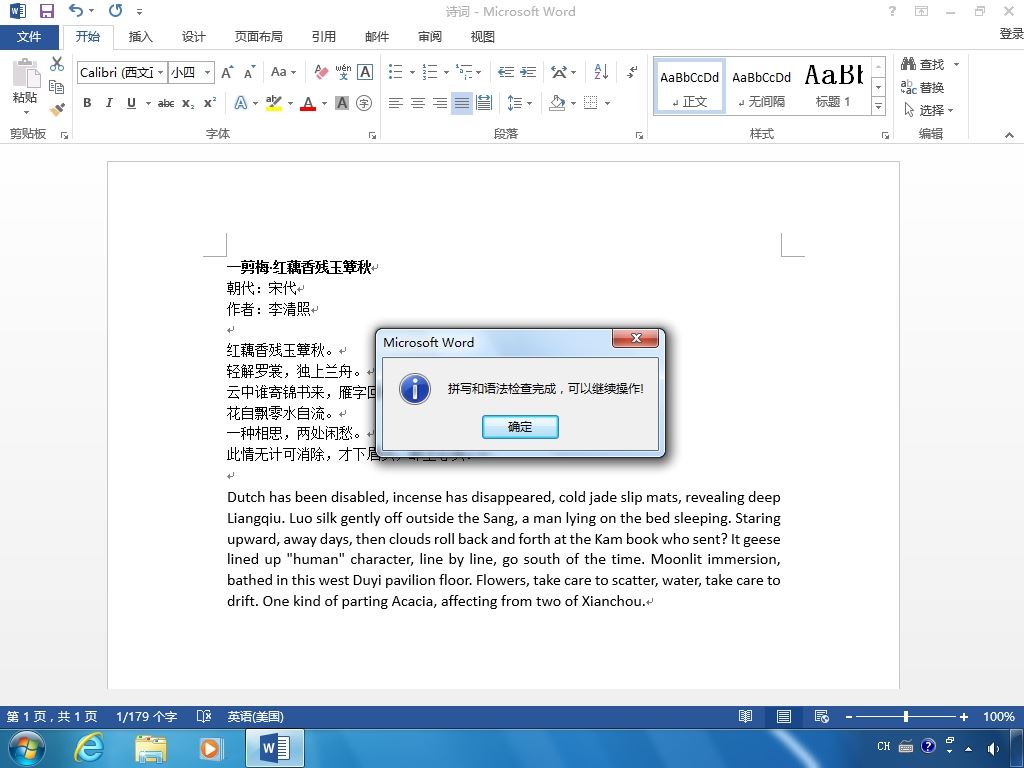Click 确定 in the Microsoft Word dialog
The height and width of the screenshot is (768, 1024).
coord(520,426)
